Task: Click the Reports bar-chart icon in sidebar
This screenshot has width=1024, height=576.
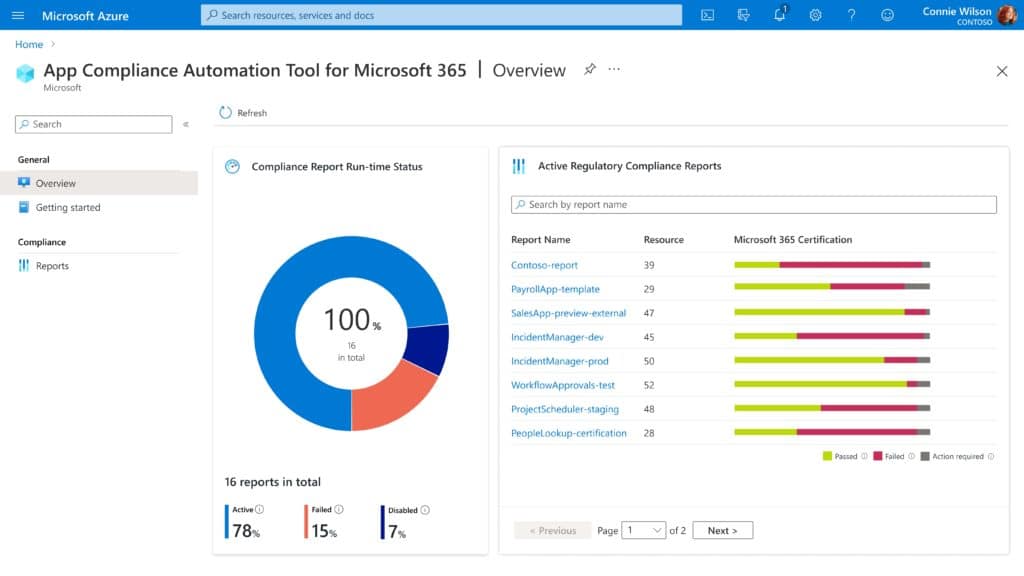Action: click(22, 265)
